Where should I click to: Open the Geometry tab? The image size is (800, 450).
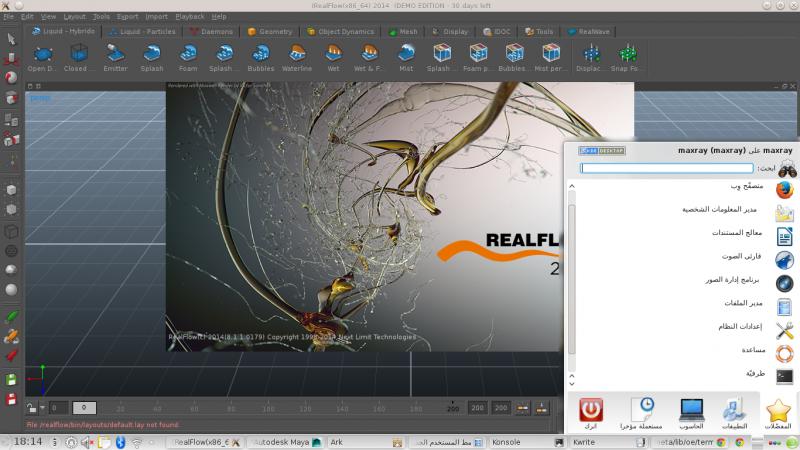(270, 31)
